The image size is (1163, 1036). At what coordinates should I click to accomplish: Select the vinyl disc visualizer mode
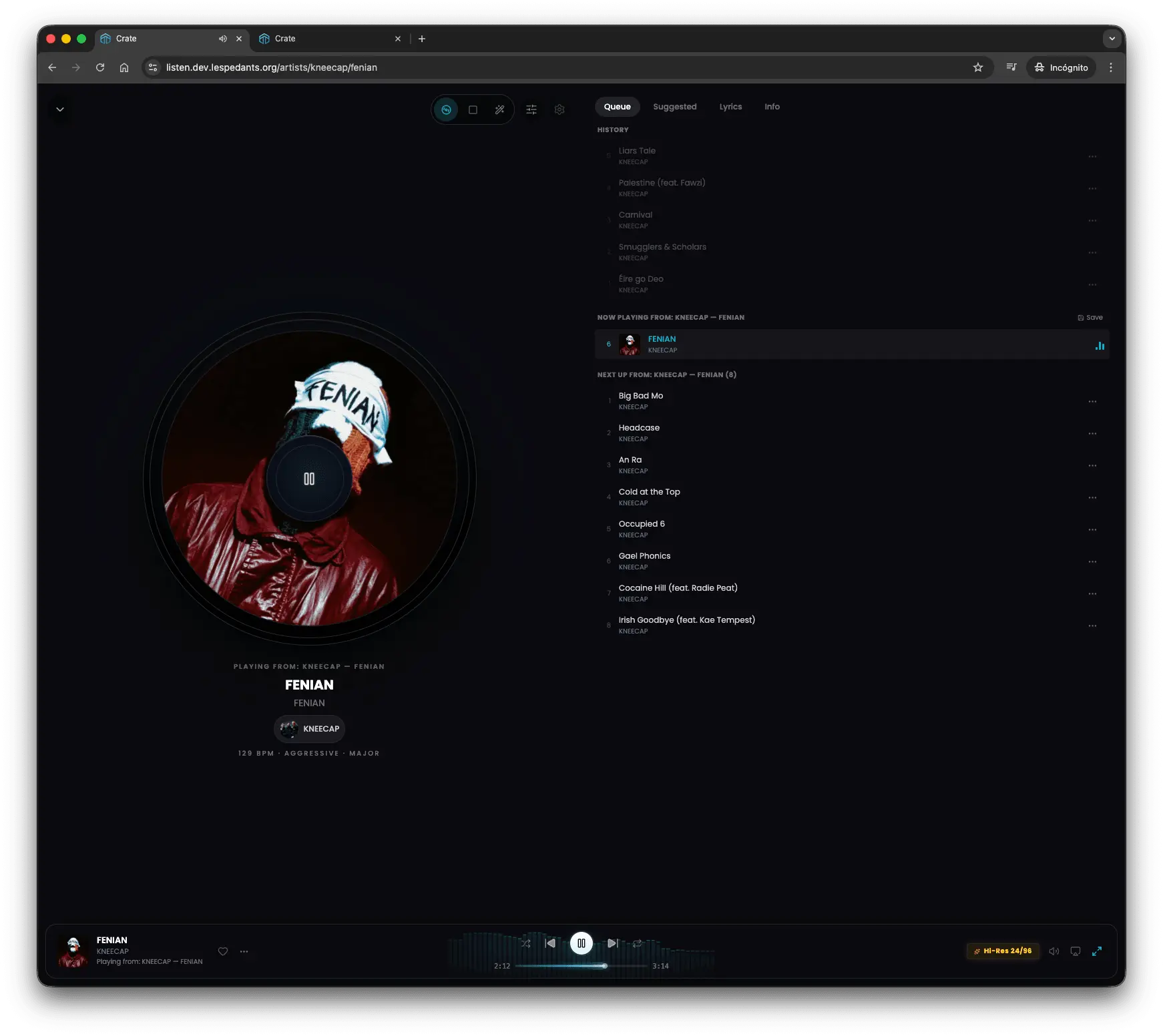tap(446, 109)
